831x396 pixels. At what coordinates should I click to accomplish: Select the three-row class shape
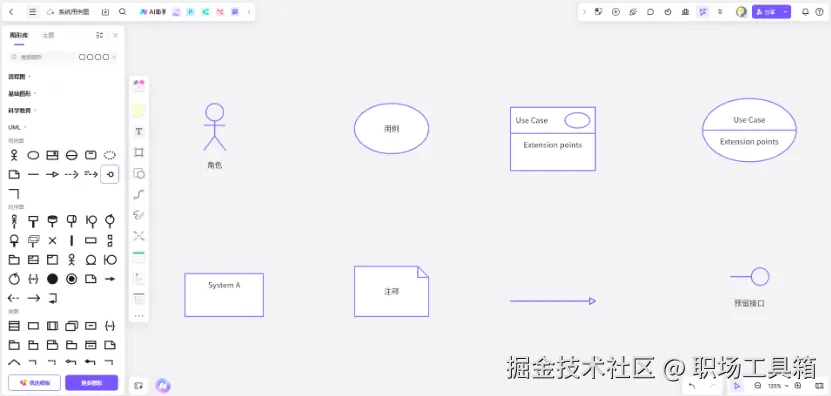tap(14, 325)
